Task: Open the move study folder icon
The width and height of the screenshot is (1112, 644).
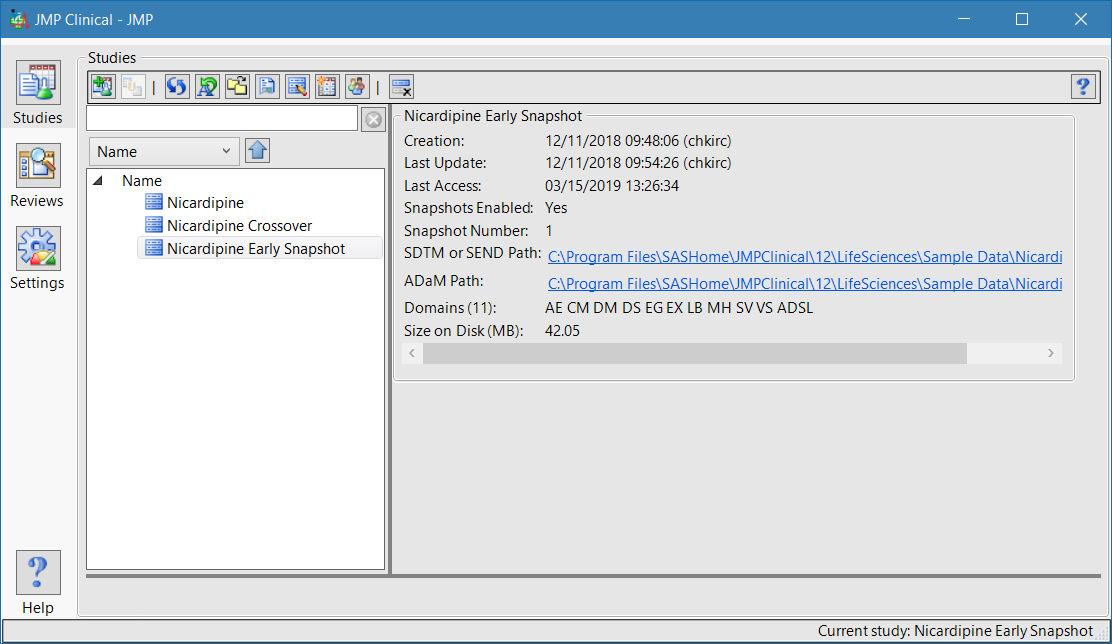Action: (237, 86)
